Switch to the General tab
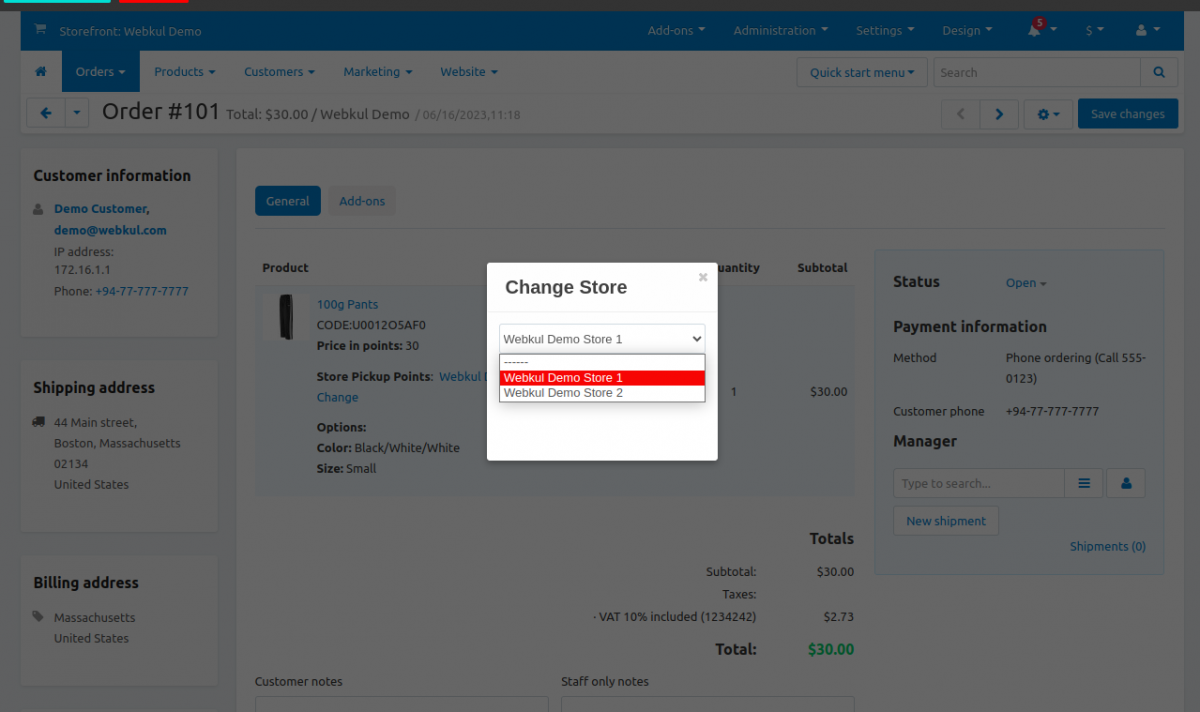Viewport: 1200px width, 712px height. tap(288, 201)
